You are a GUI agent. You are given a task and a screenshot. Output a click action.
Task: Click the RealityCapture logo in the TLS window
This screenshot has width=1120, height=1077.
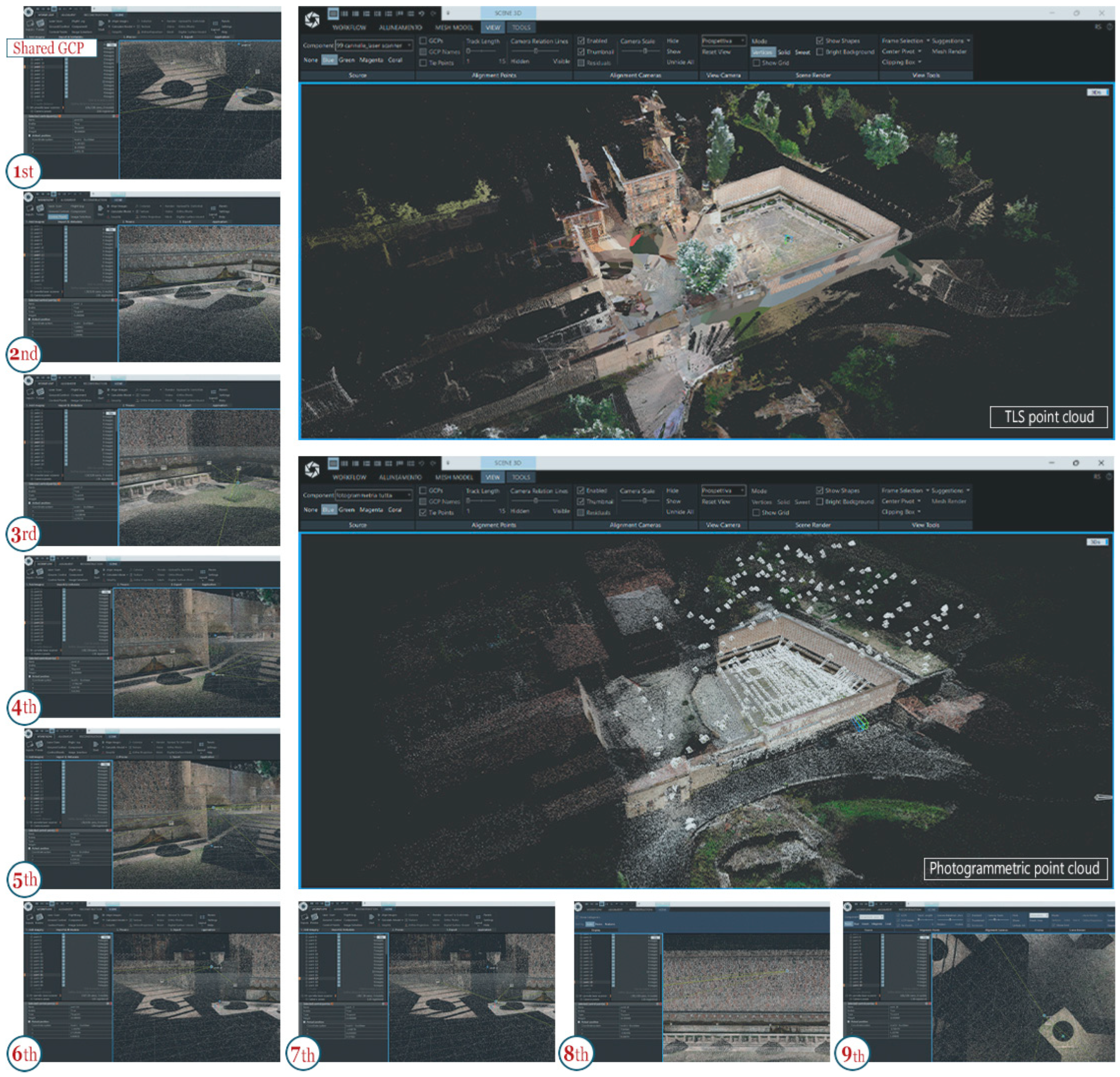pos(312,21)
